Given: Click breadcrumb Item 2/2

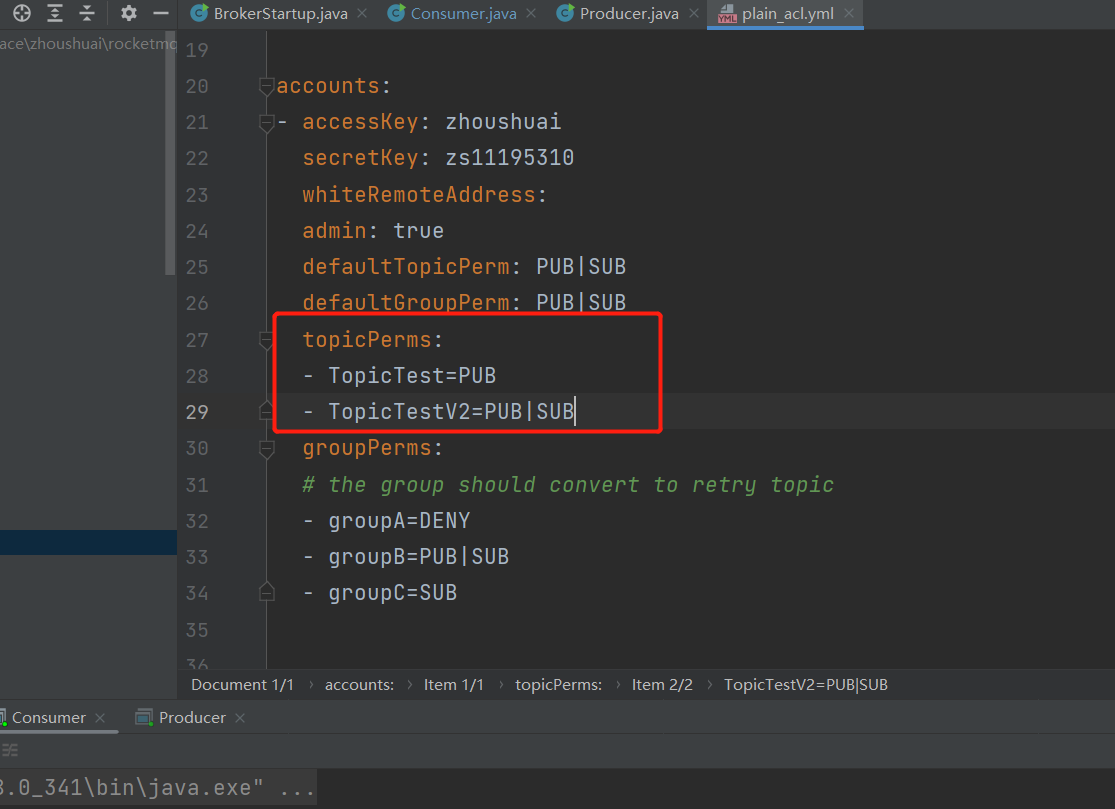Looking at the screenshot, I should [x=662, y=685].
